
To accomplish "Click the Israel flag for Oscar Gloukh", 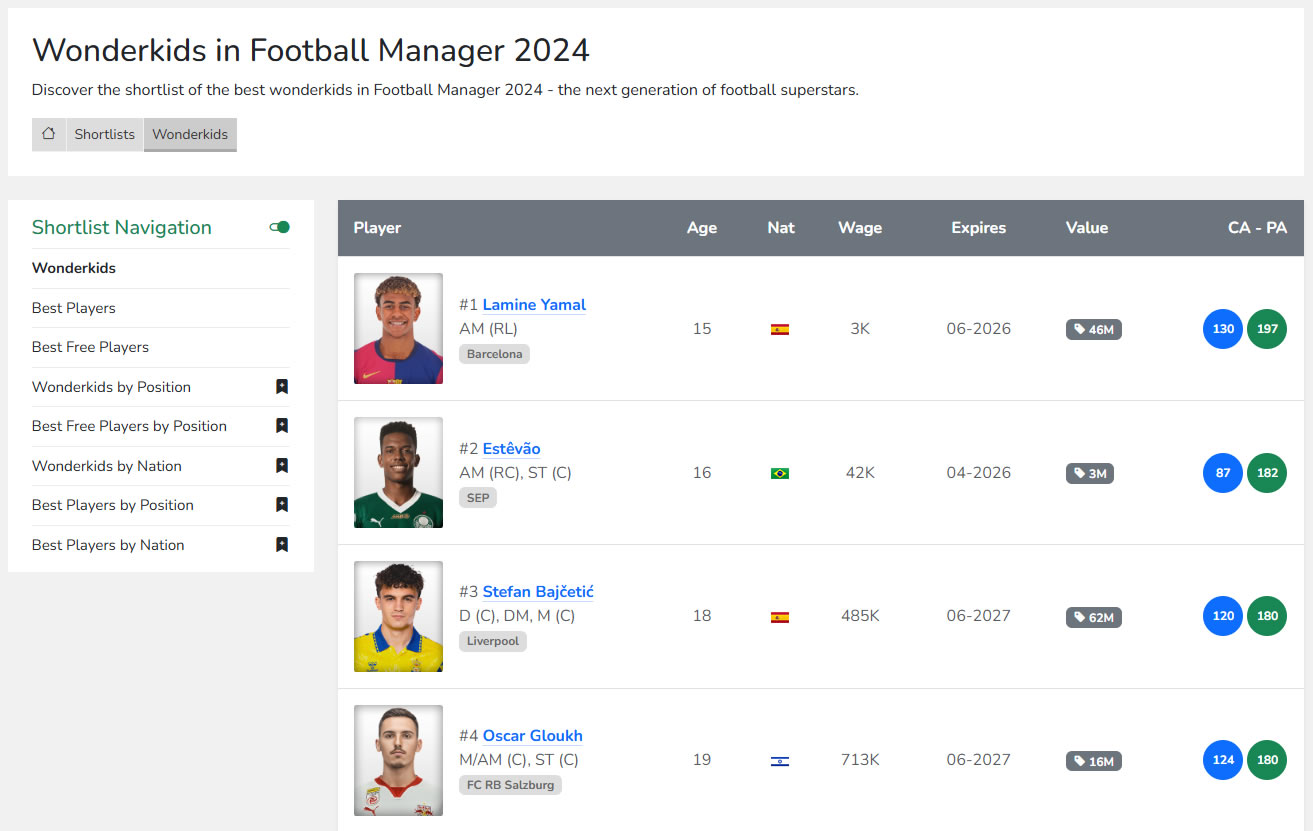I will point(780,761).
